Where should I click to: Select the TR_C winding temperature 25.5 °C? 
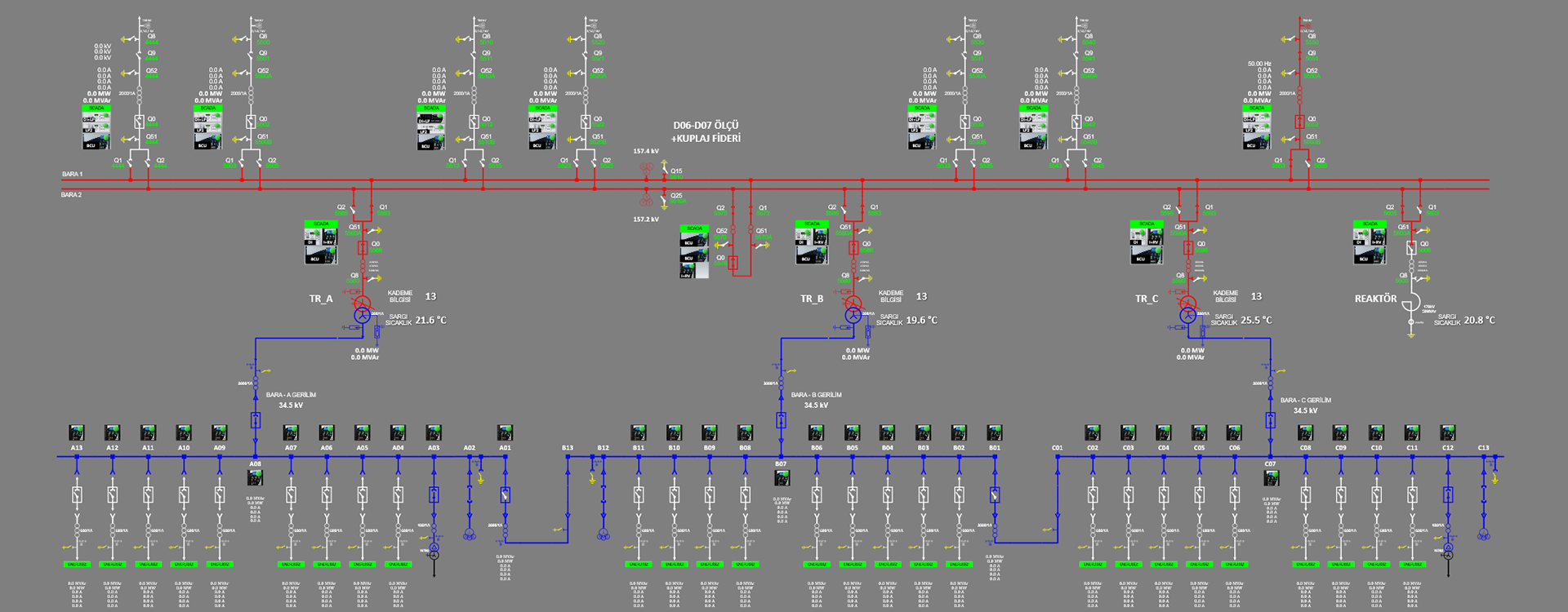click(1257, 321)
